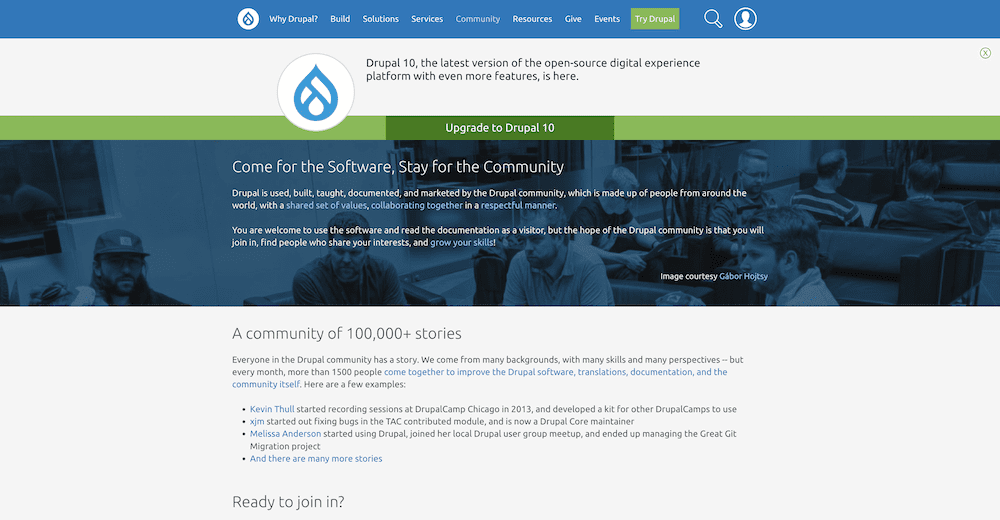Open the Events menu item
The width and height of the screenshot is (1000, 520).
tap(607, 19)
